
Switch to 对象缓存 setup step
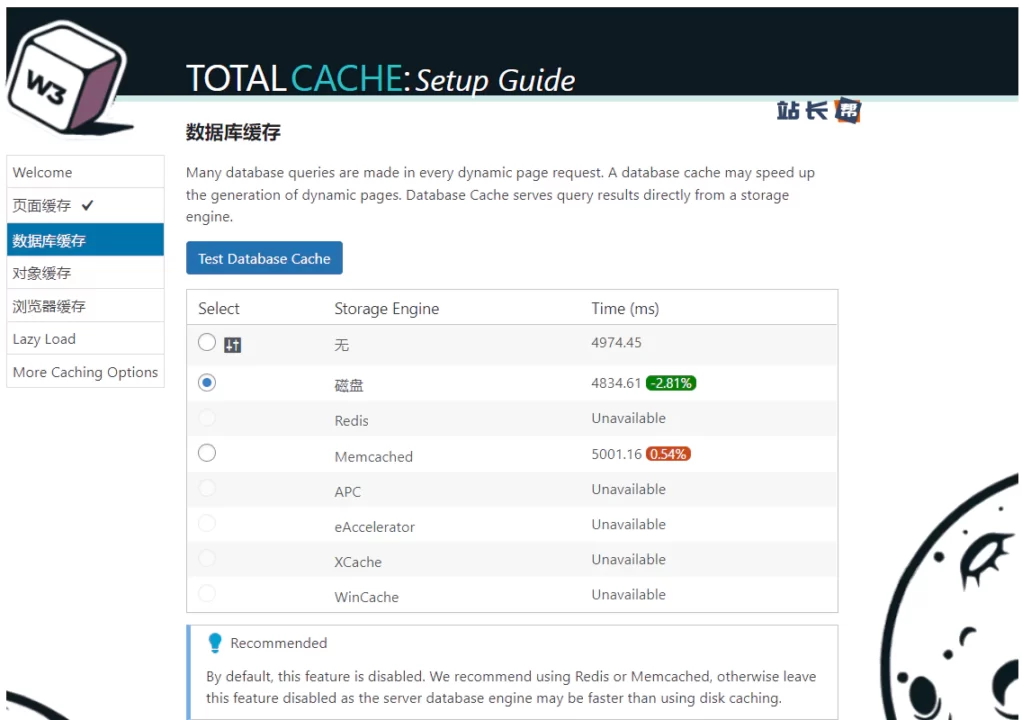coord(42,273)
